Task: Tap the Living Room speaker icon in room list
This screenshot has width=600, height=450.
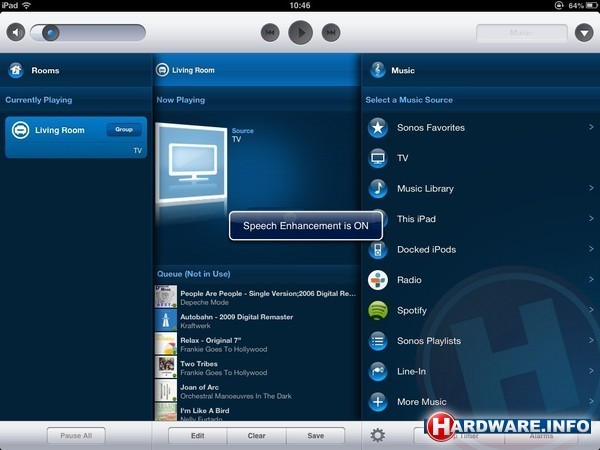Action: (20, 130)
